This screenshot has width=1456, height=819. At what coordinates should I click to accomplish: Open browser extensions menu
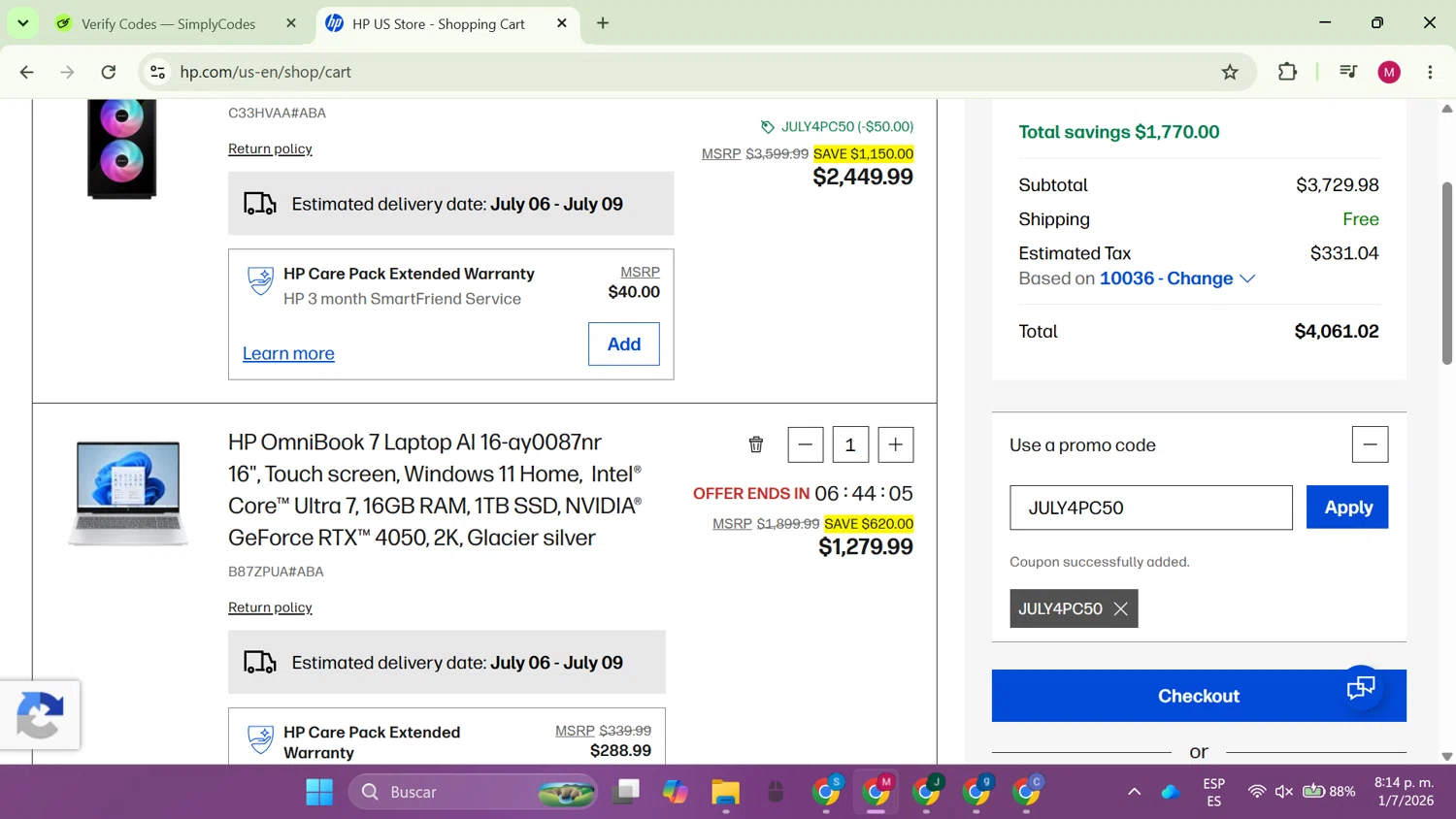click(x=1287, y=72)
